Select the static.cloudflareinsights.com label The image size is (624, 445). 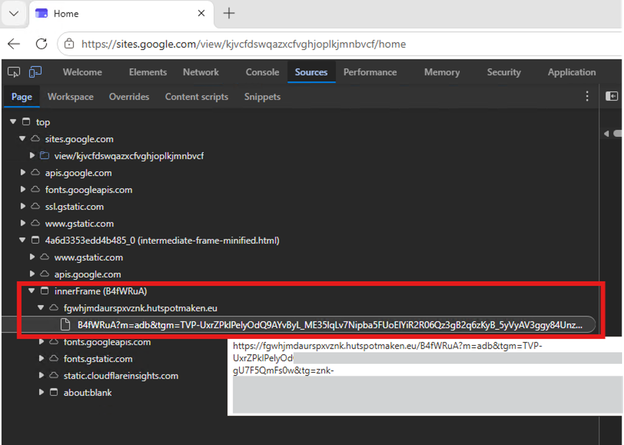(x=121, y=376)
